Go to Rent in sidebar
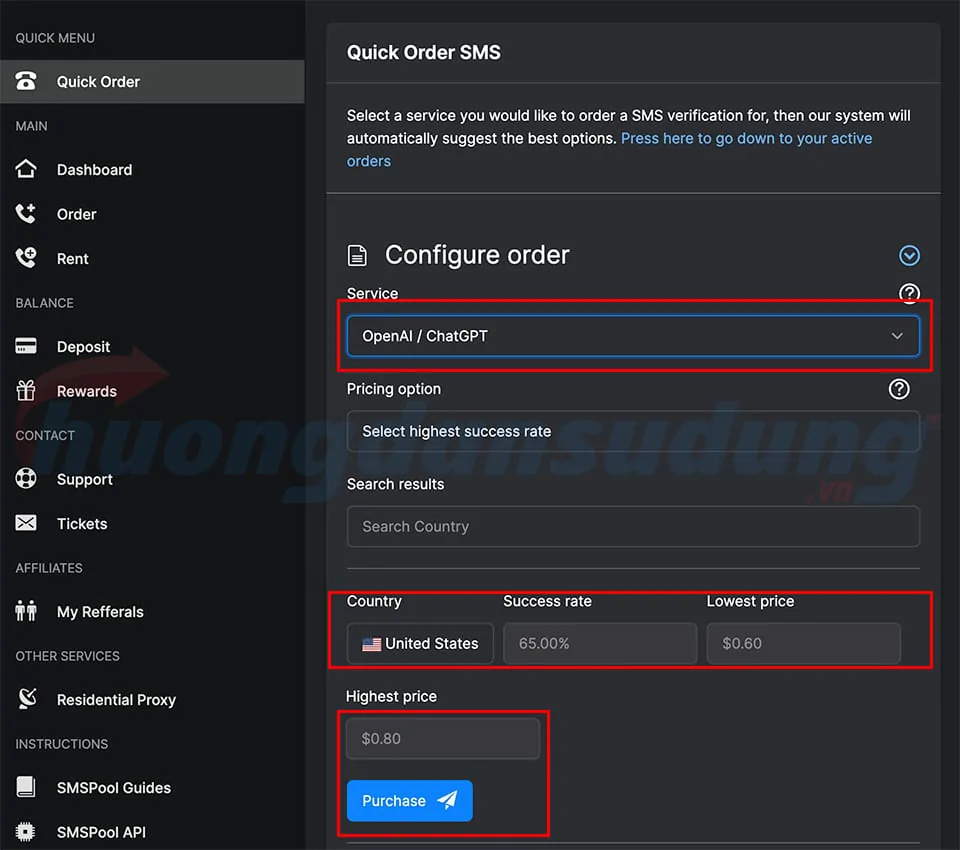The height and width of the screenshot is (850, 960). click(x=72, y=258)
